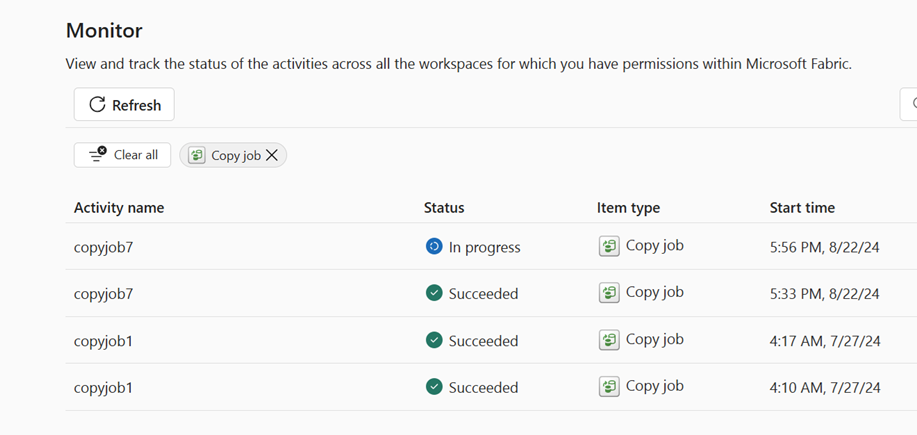Click Succeeded checkmark for 5:33 PM copyjob7

(x=434, y=293)
